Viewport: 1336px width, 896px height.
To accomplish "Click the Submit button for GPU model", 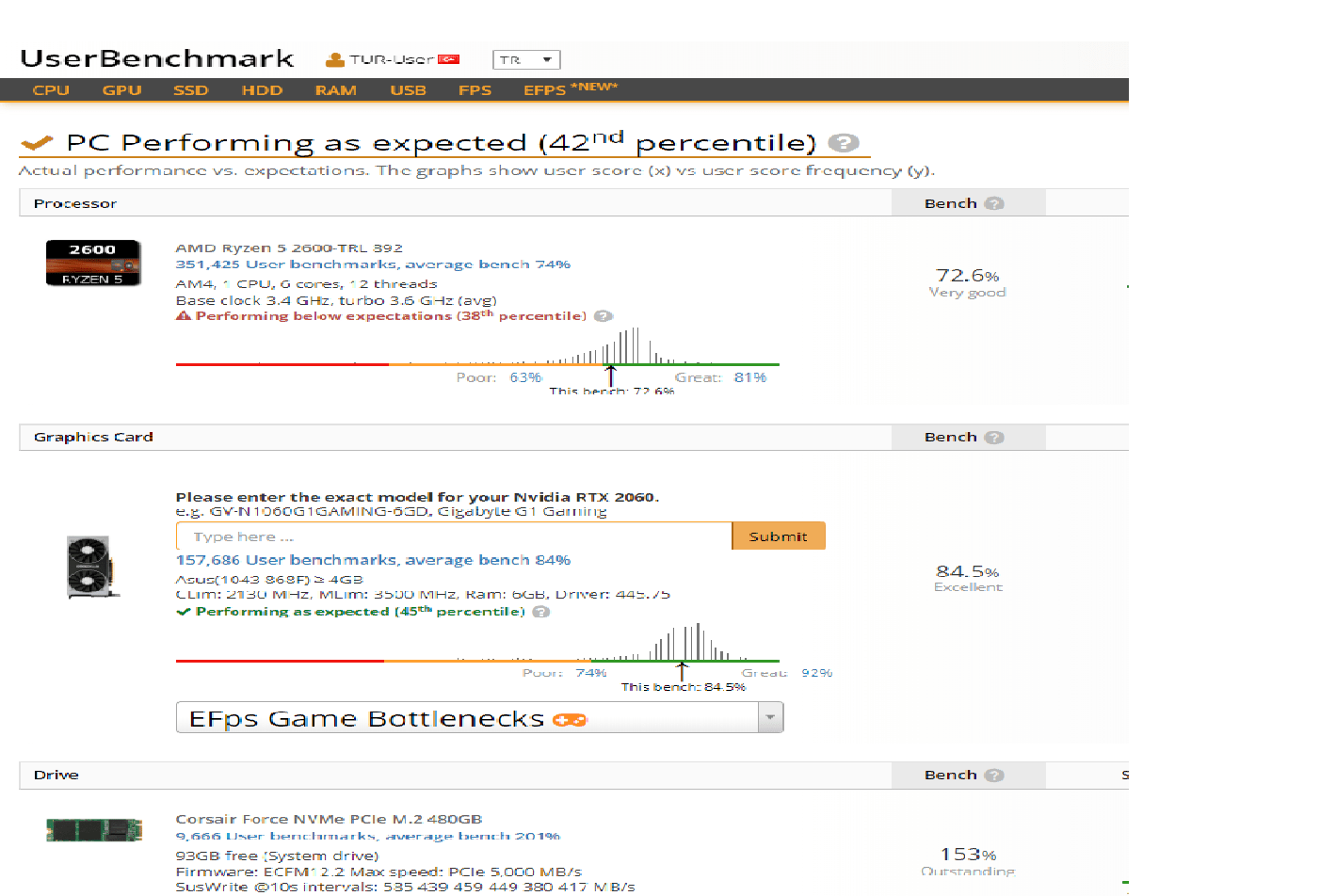I will pyautogui.click(x=779, y=536).
